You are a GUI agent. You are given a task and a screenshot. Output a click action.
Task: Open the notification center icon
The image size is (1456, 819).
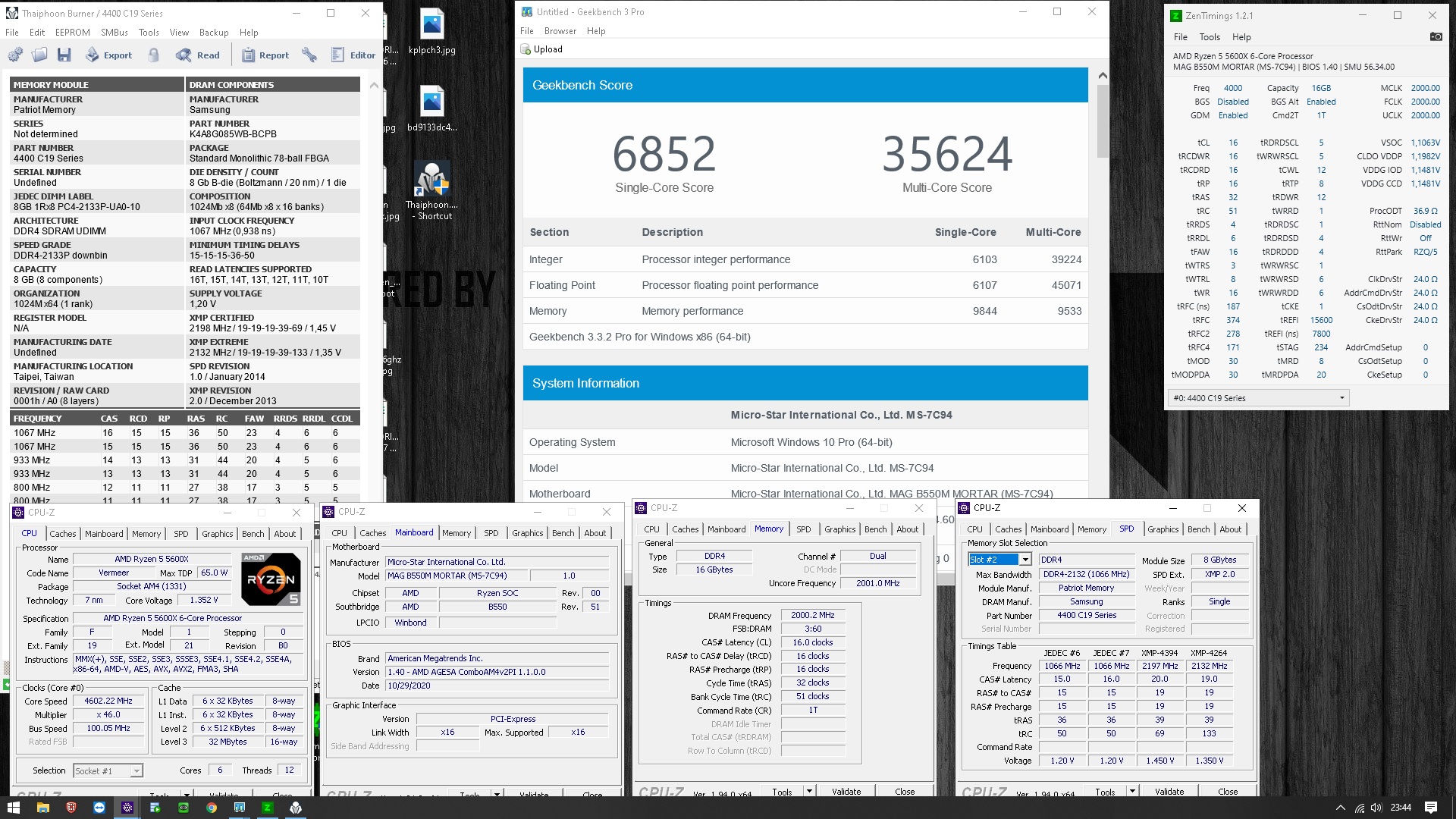click(1431, 808)
